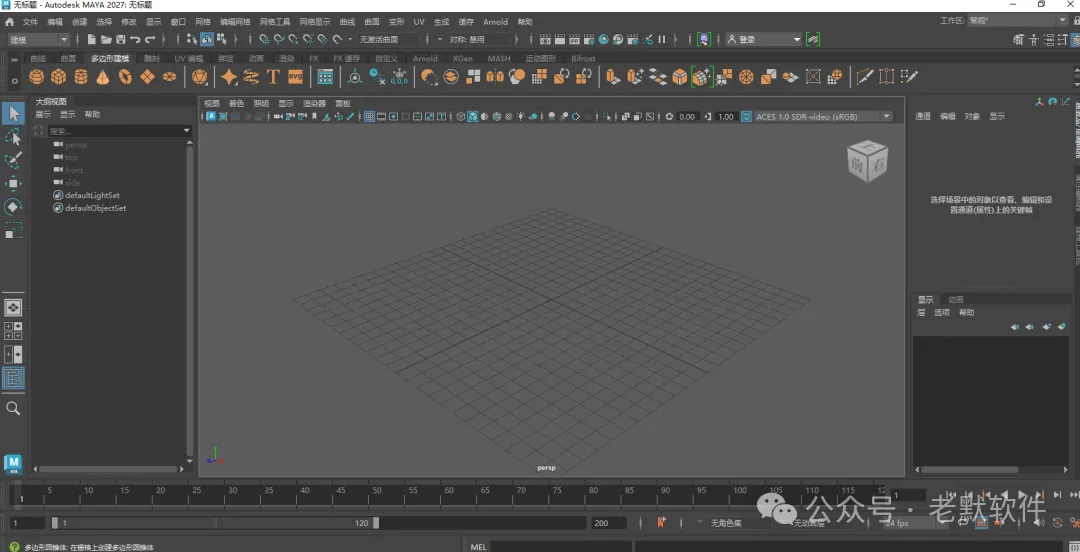Click the SVG import shelf icon
This screenshot has height=552, width=1080.
pyautogui.click(x=295, y=77)
